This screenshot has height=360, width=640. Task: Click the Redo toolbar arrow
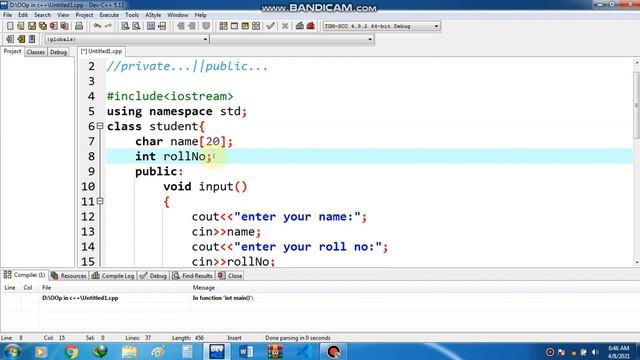[x=108, y=26]
